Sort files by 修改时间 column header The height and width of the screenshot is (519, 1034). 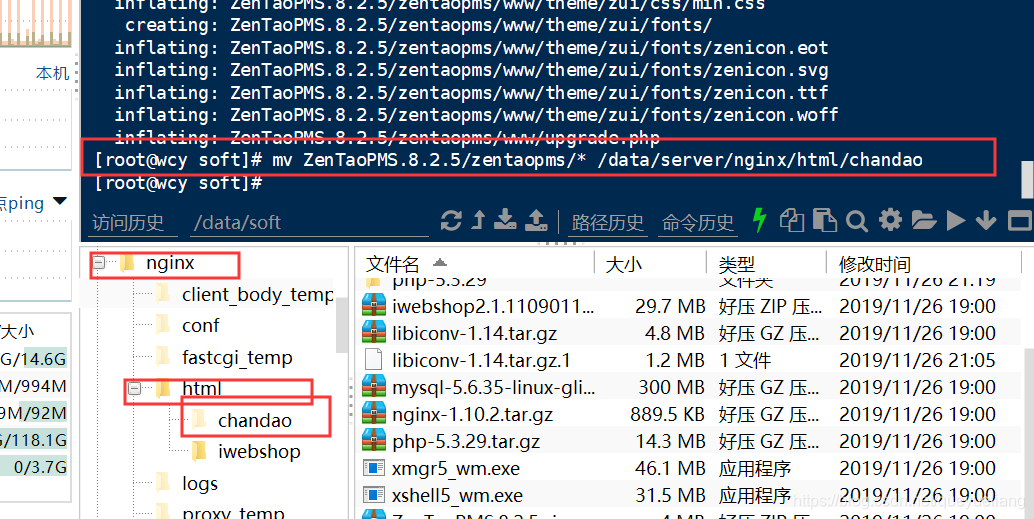[874, 264]
